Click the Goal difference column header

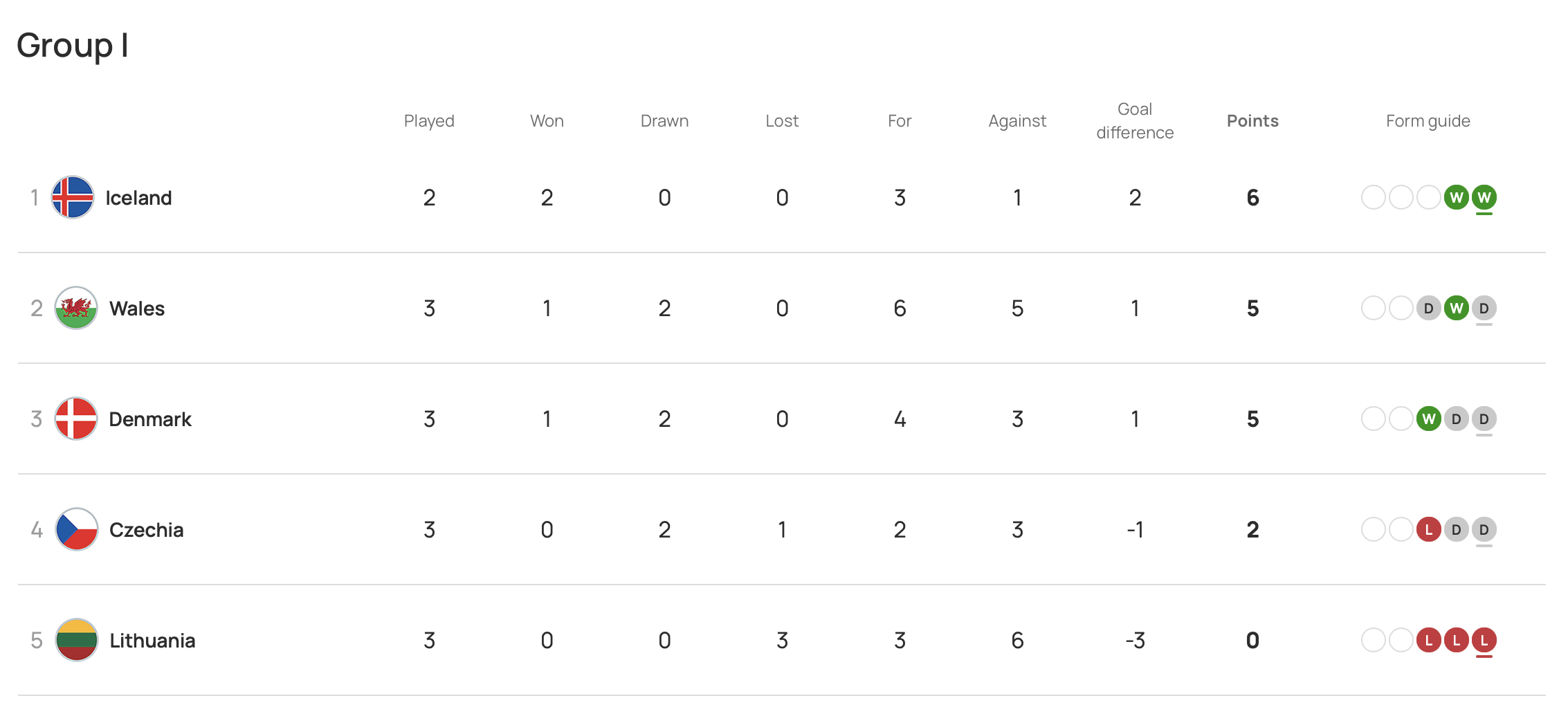(1135, 121)
